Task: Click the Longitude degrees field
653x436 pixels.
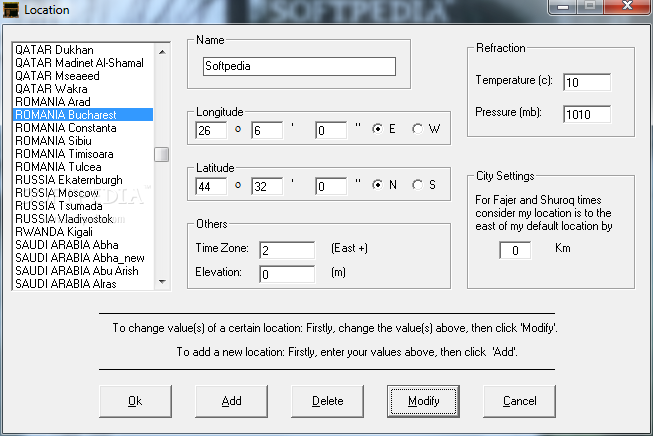Action: coord(211,130)
